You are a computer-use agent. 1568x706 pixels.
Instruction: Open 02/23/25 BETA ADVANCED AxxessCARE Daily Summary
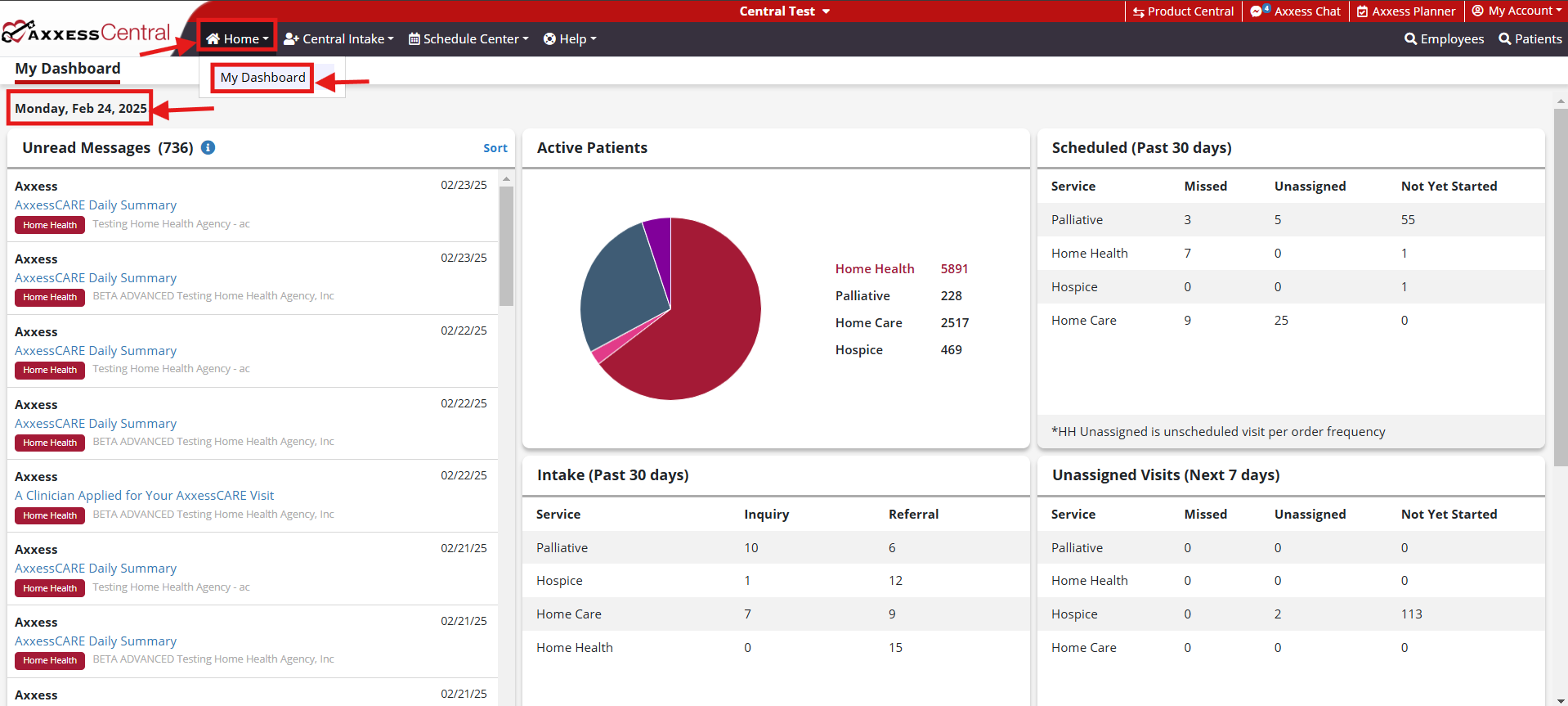coord(96,278)
